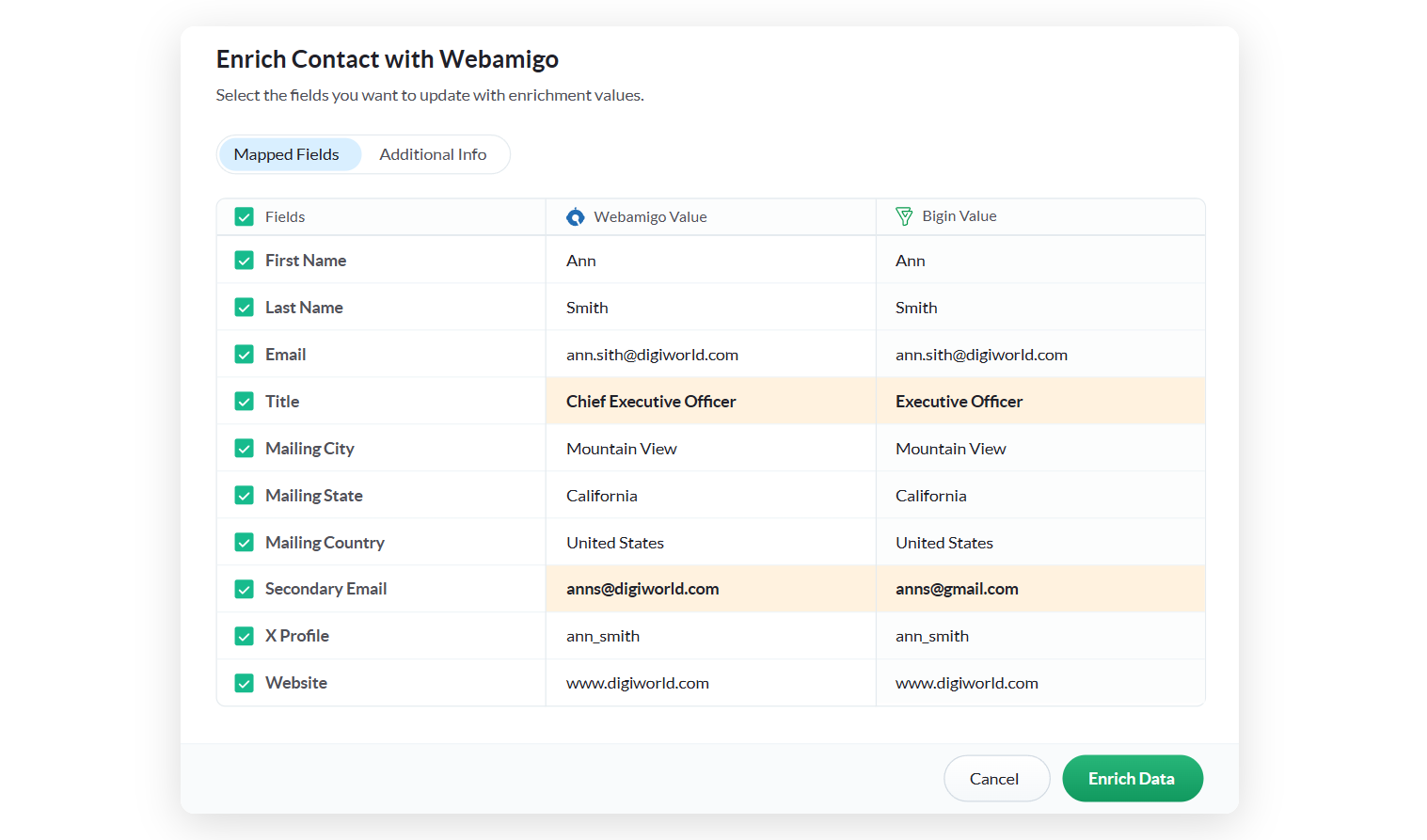Viewport: 1427px width, 840px height.
Task: Click Bigin value Smith
Action: pyautogui.click(x=916, y=308)
